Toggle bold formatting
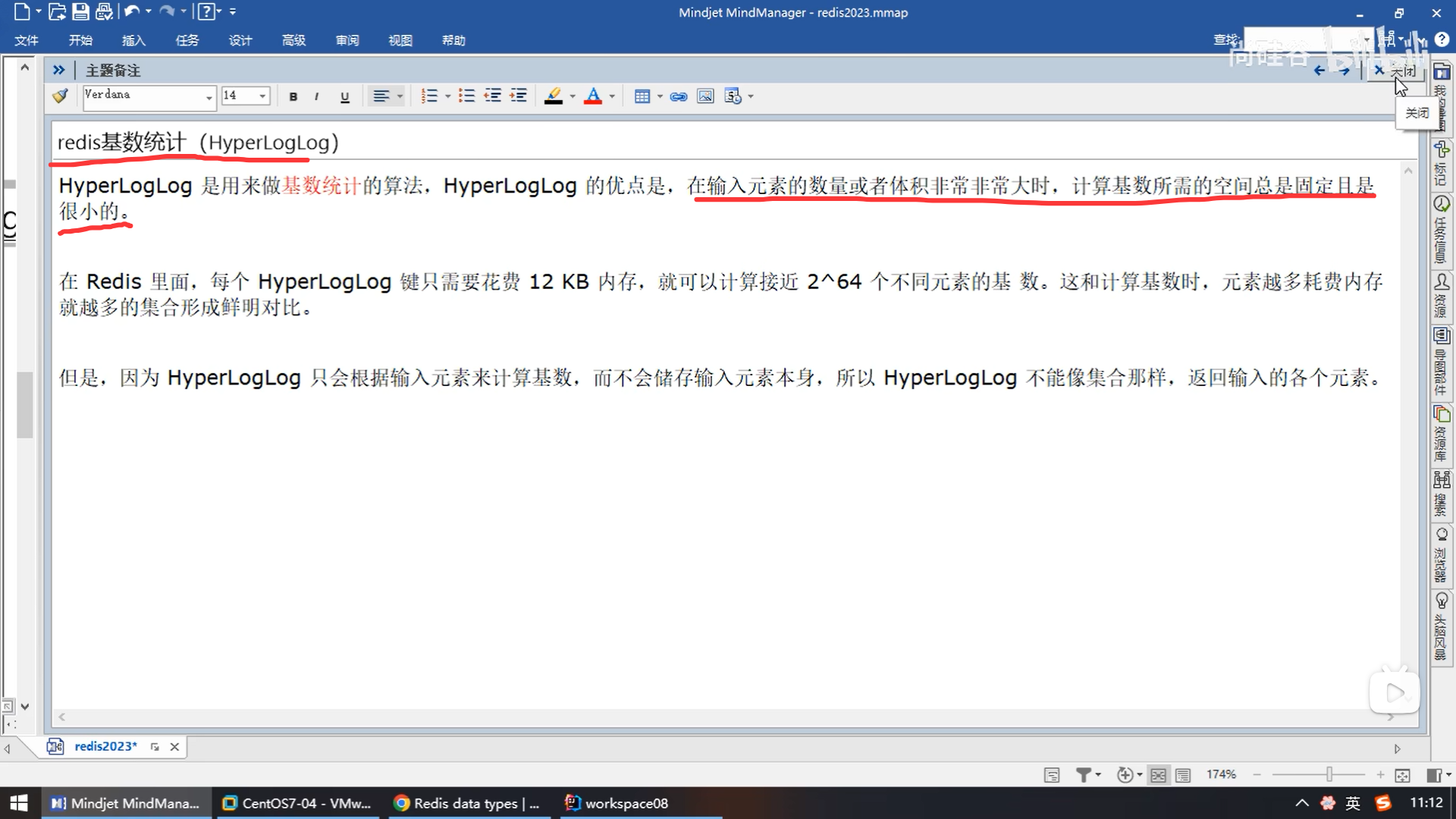Viewport: 1456px width, 819px height. [293, 96]
